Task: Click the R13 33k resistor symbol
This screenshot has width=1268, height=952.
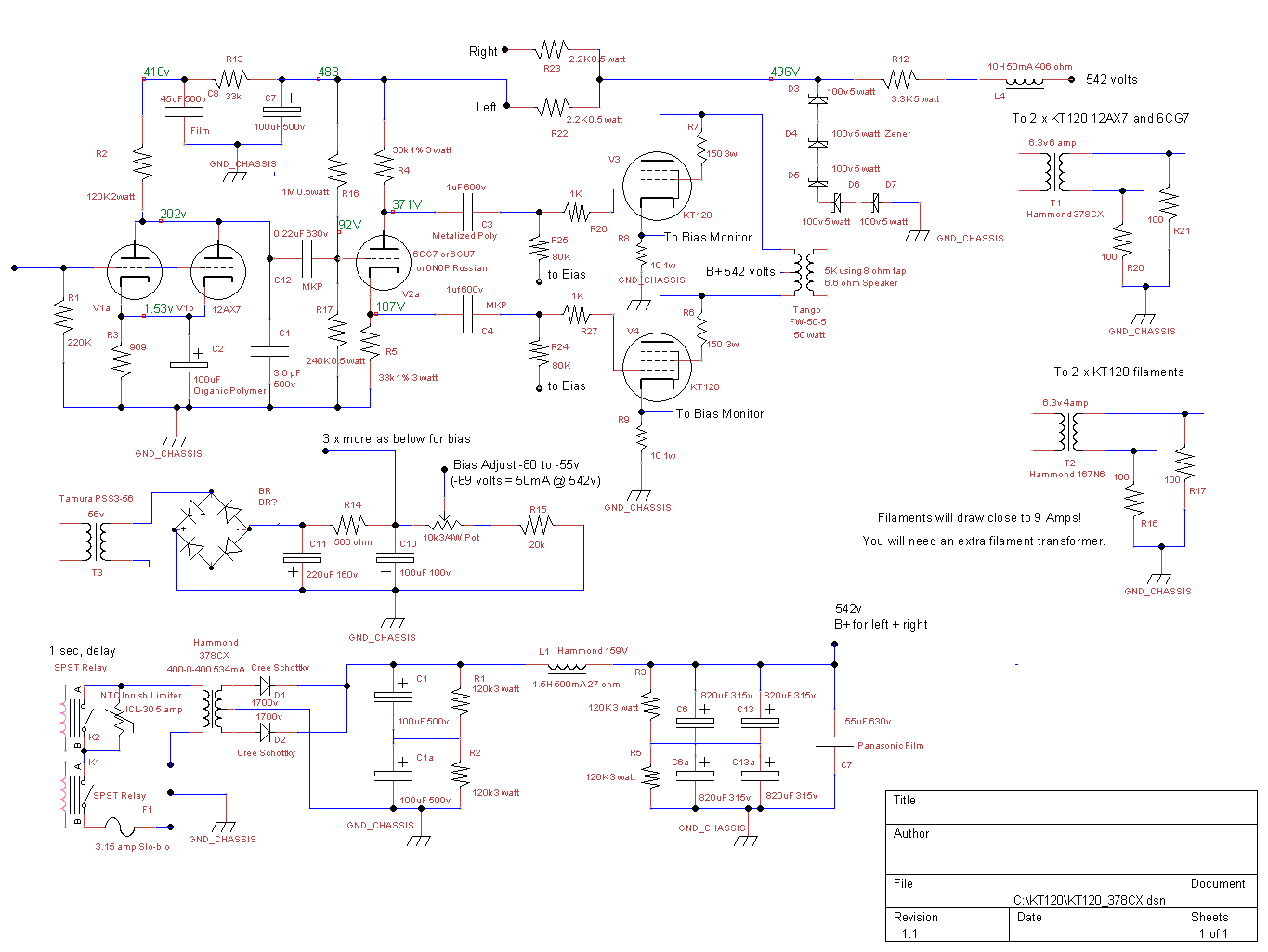Action: click(x=233, y=79)
